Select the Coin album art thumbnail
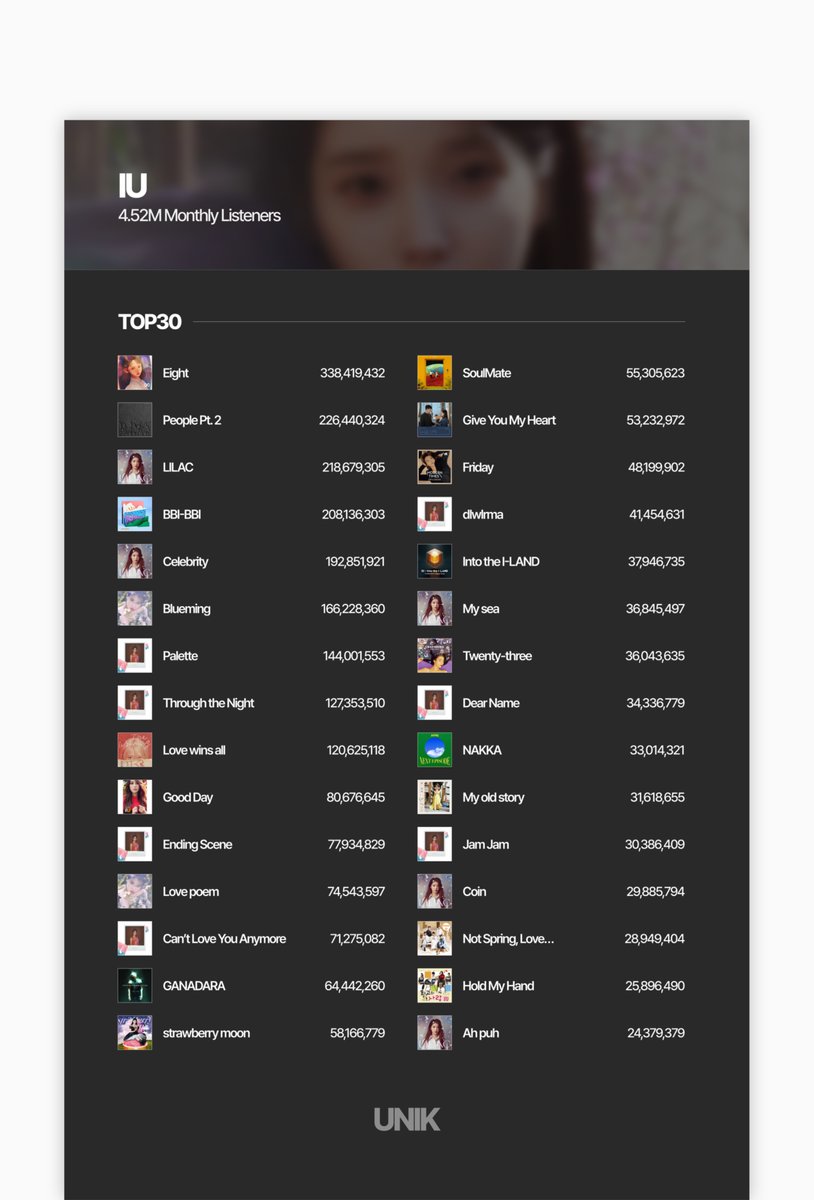Viewport: 814px width, 1200px height. click(x=435, y=891)
